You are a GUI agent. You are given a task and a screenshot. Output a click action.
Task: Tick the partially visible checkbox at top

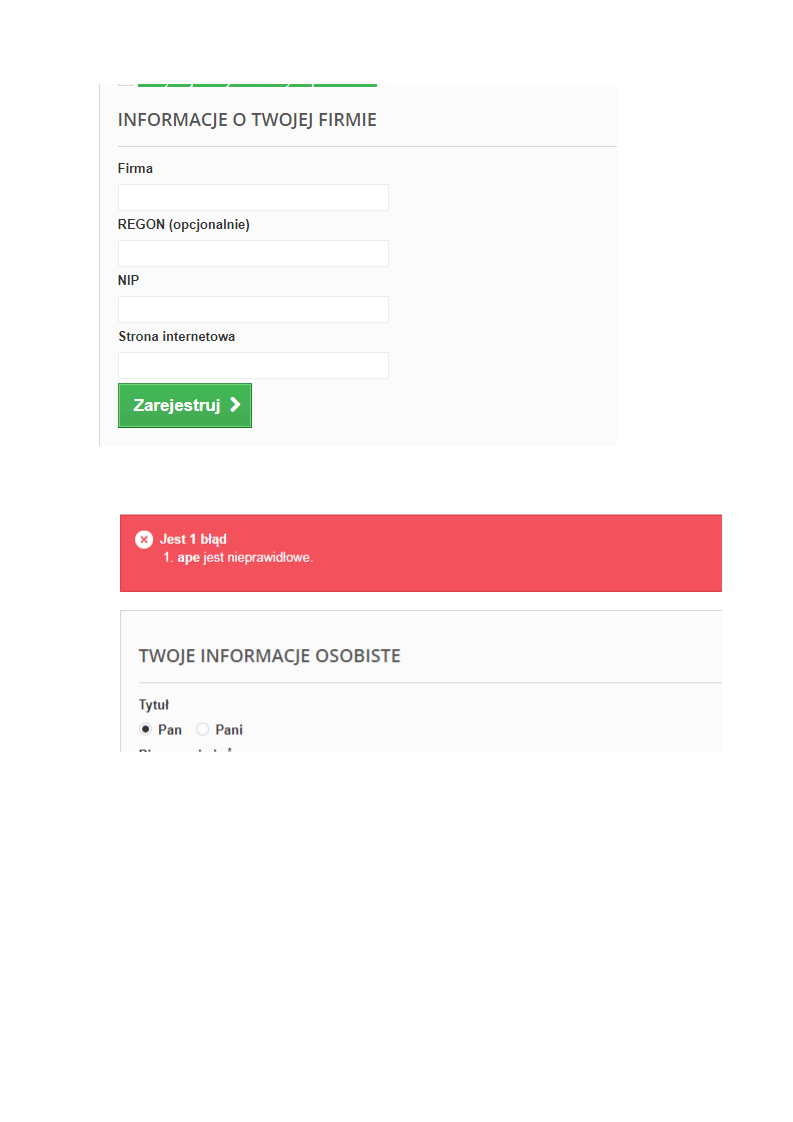125,84
